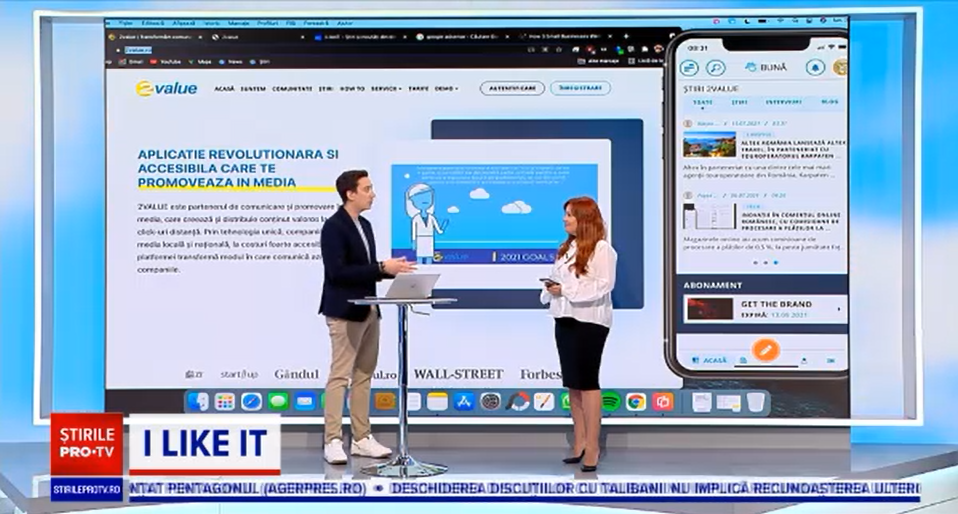Open Google Chrome from the dock
This screenshot has height=514, width=958.
coord(636,401)
